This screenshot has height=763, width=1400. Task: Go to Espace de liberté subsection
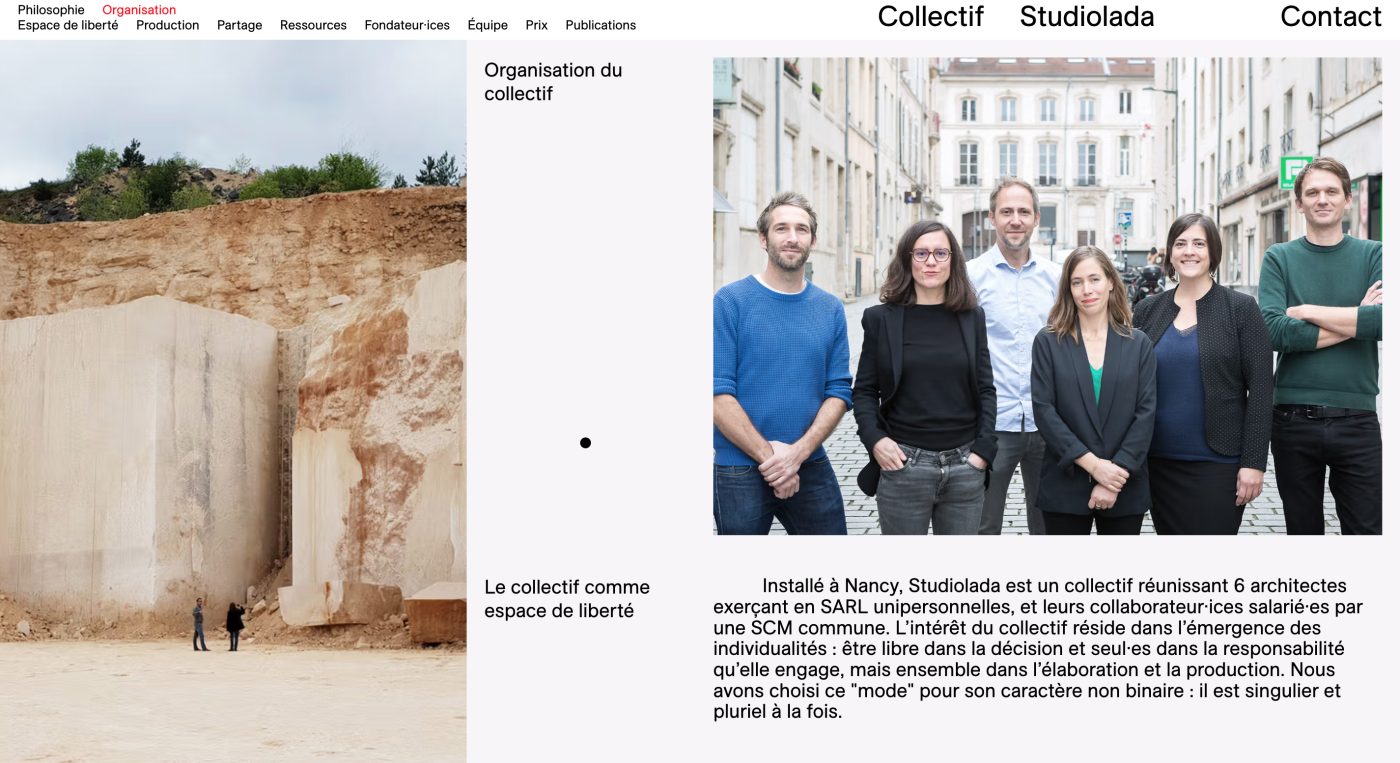tap(68, 25)
